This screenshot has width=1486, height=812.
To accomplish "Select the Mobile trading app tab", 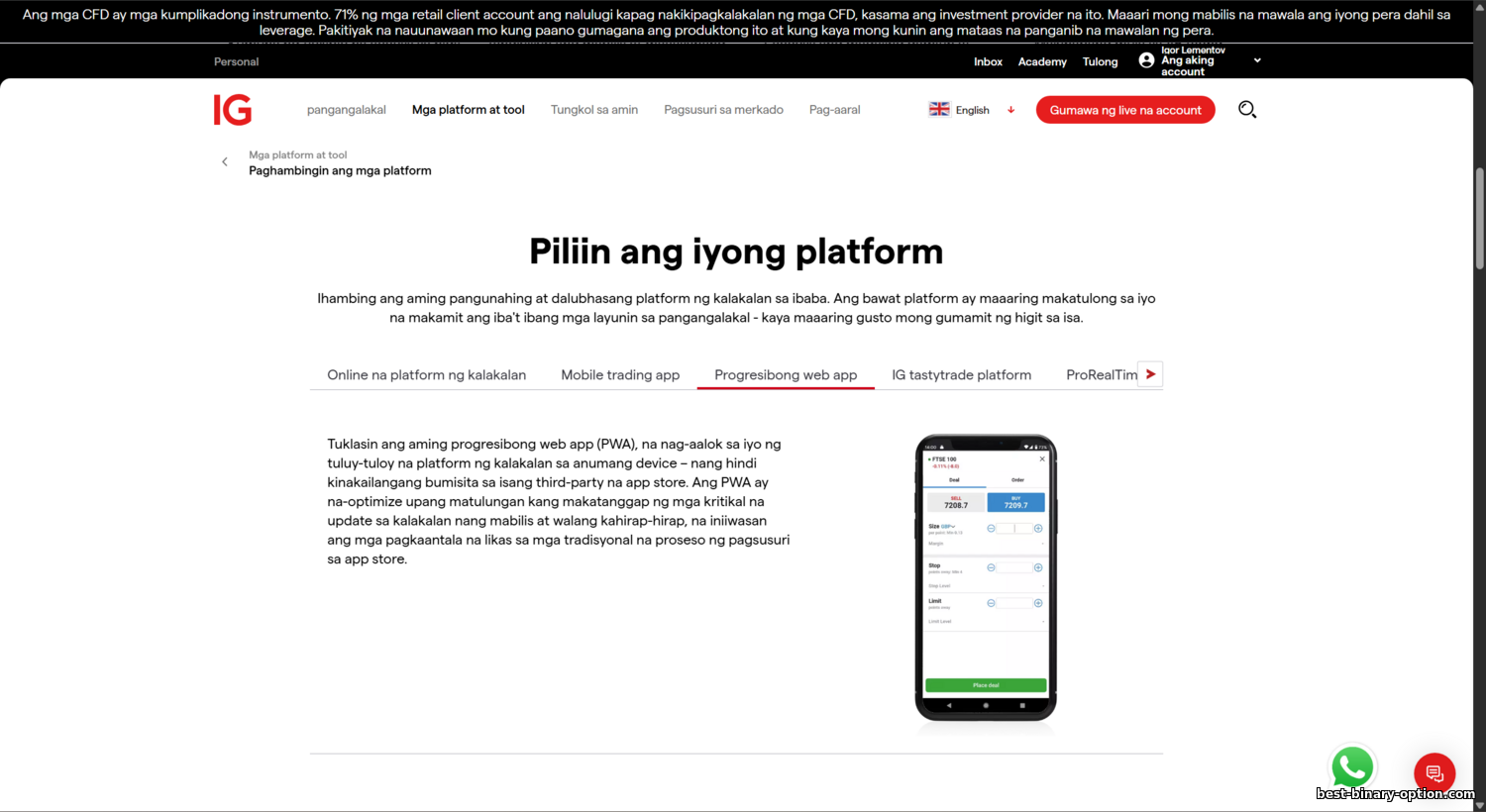I will coord(620,375).
